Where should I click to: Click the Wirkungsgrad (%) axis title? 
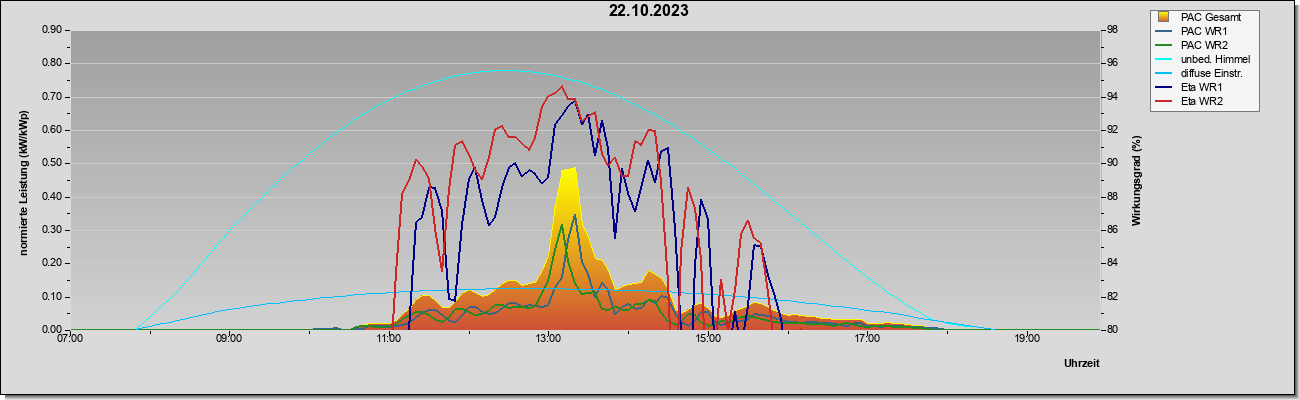coord(1137,180)
